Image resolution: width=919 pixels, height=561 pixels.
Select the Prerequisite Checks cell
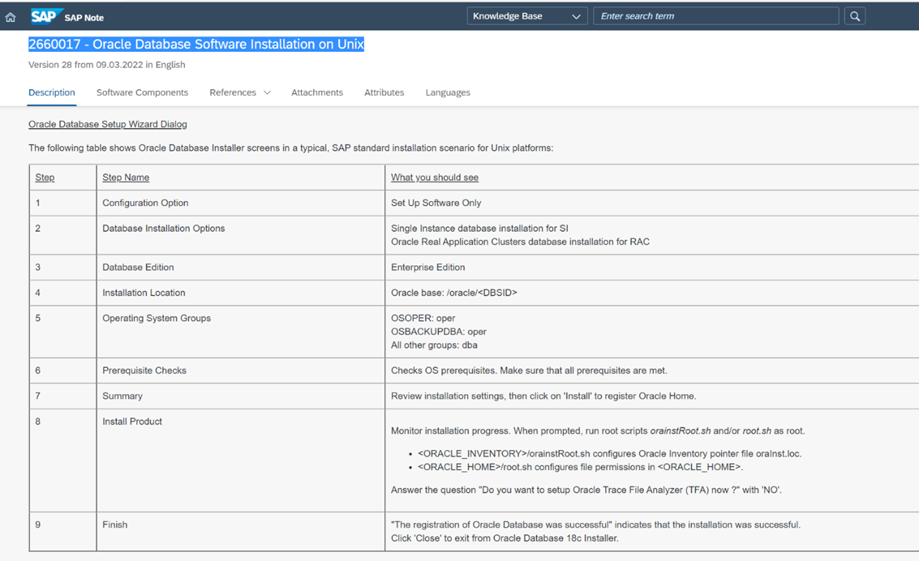pos(240,370)
